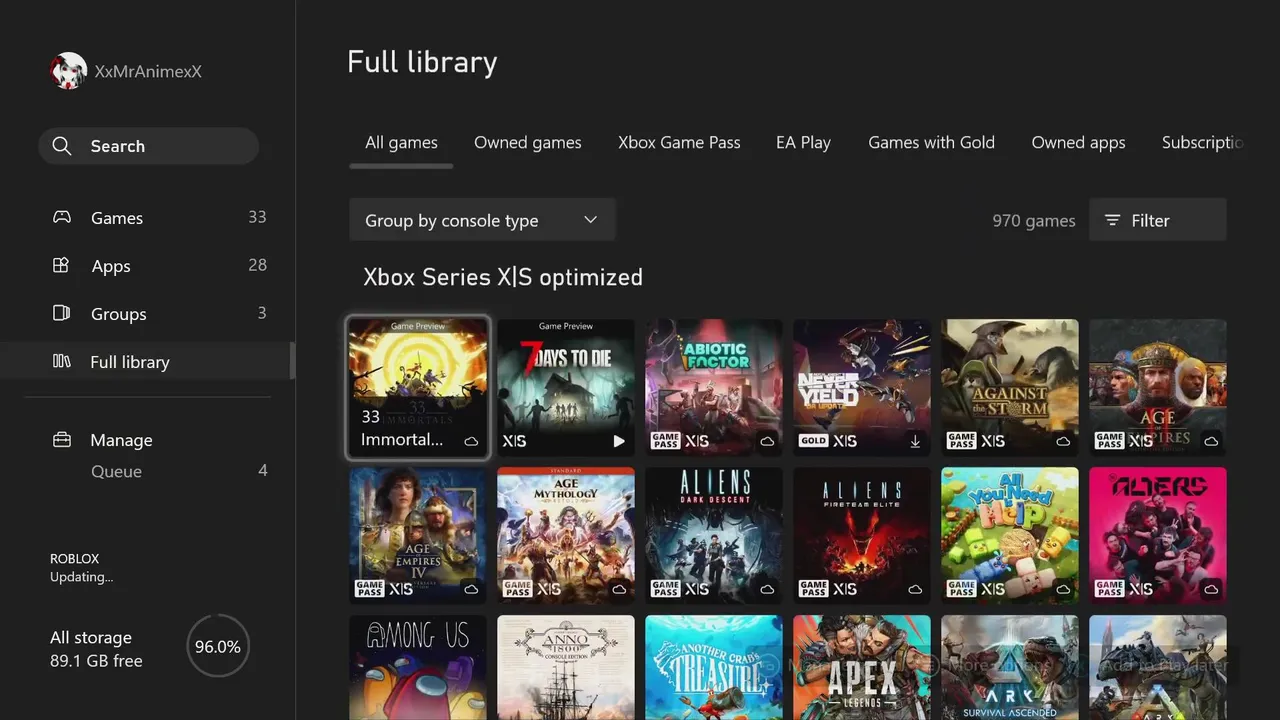Open the Filter button
This screenshot has height=720, width=1280.
pos(1158,220)
